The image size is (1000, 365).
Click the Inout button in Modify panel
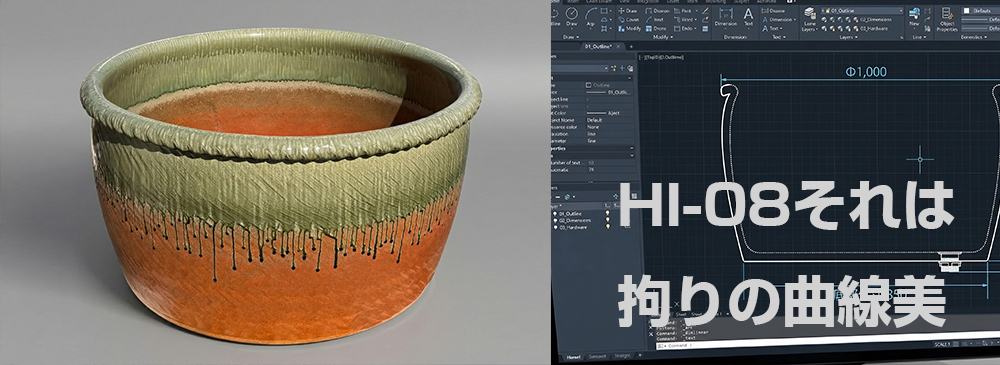(x=654, y=20)
